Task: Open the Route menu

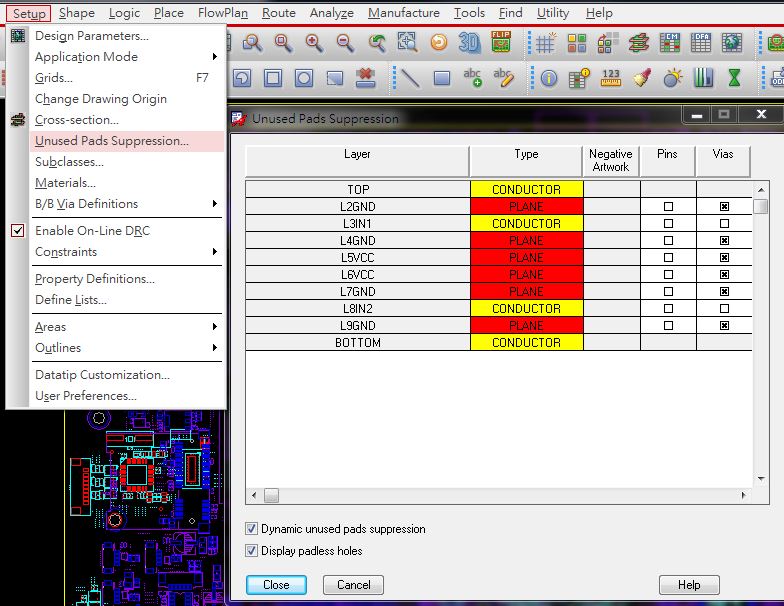Action: pyautogui.click(x=278, y=13)
